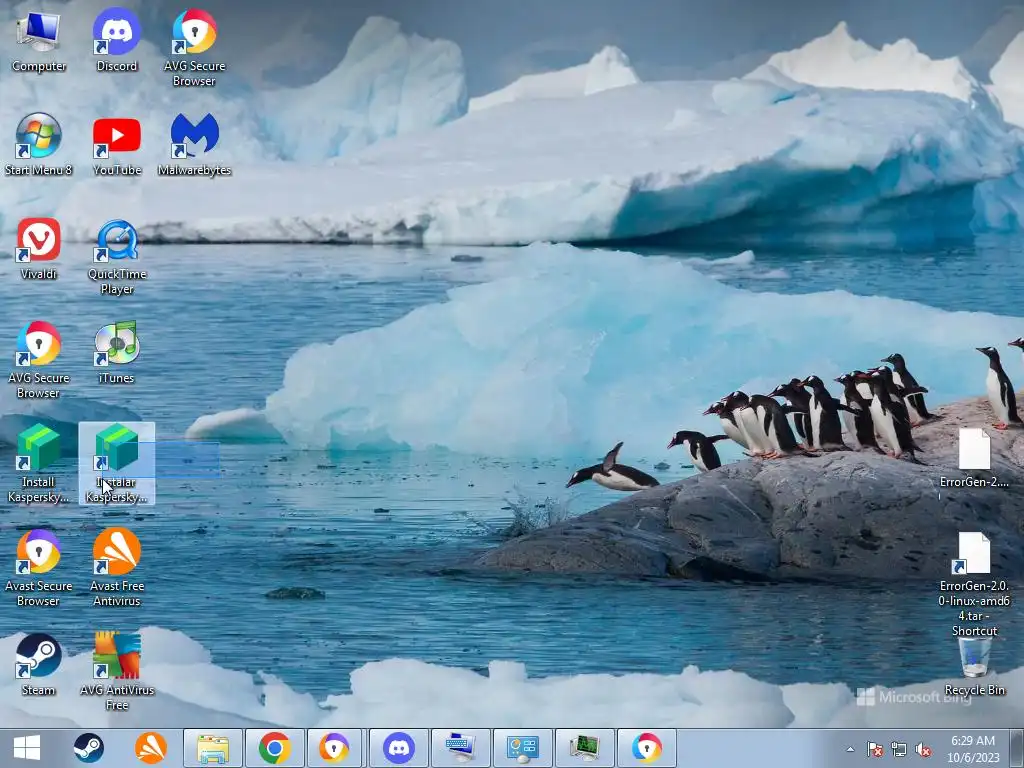The height and width of the screenshot is (768, 1024).
Task: Launch Discord from the desktop shortcut
Action: click(x=116, y=41)
